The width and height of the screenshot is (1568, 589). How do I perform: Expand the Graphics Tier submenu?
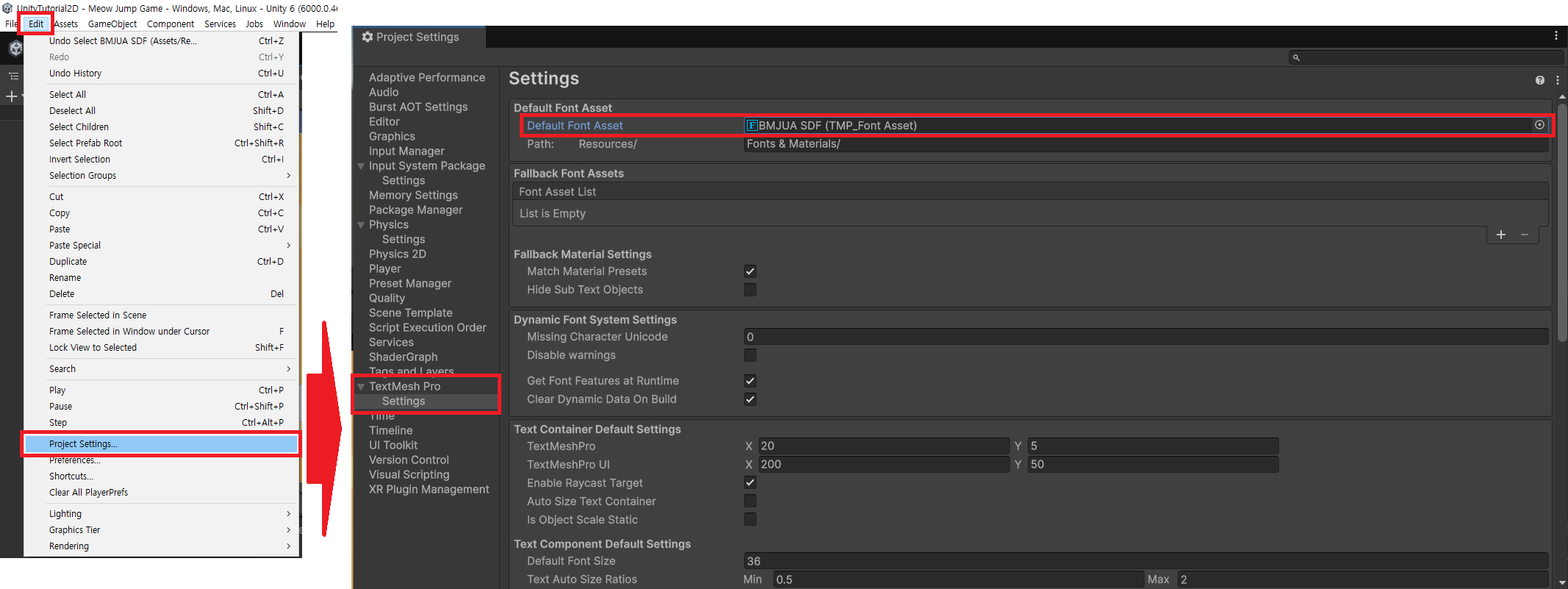click(161, 530)
